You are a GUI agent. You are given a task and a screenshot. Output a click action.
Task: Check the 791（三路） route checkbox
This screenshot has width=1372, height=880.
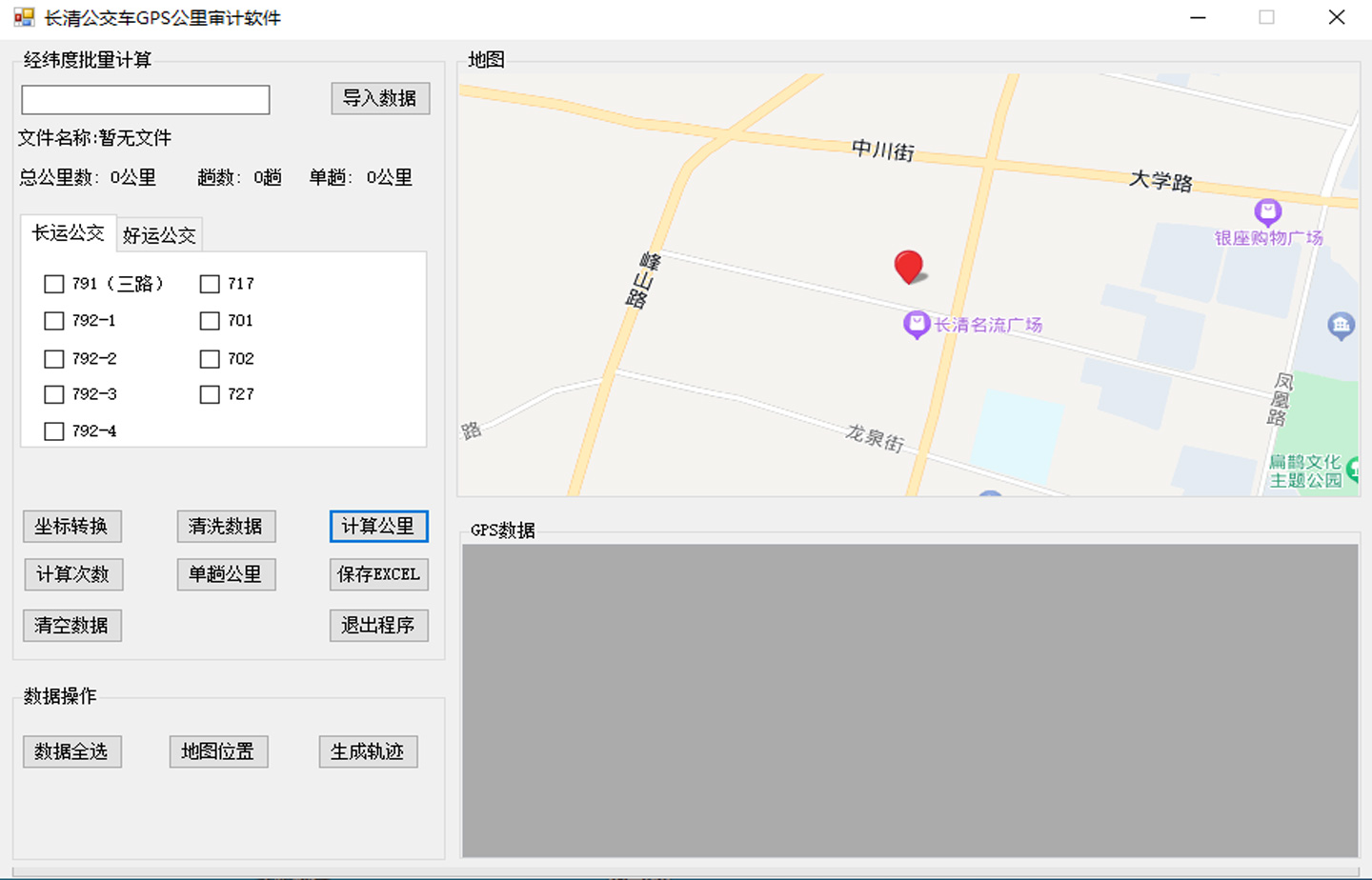coord(54,284)
